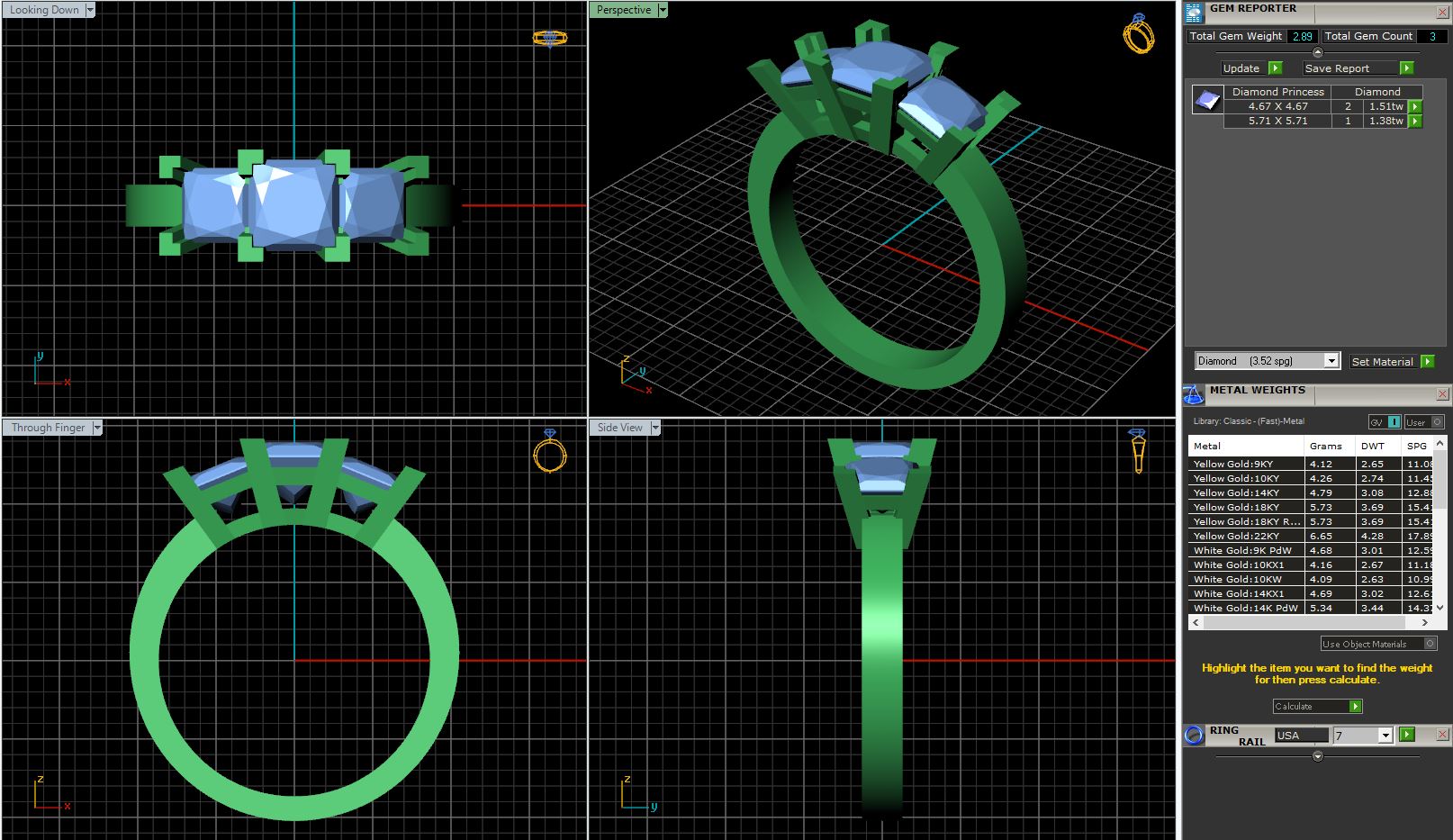The height and width of the screenshot is (840, 1453).
Task: Click the Gem Reporter panel icon
Action: coord(1194,13)
